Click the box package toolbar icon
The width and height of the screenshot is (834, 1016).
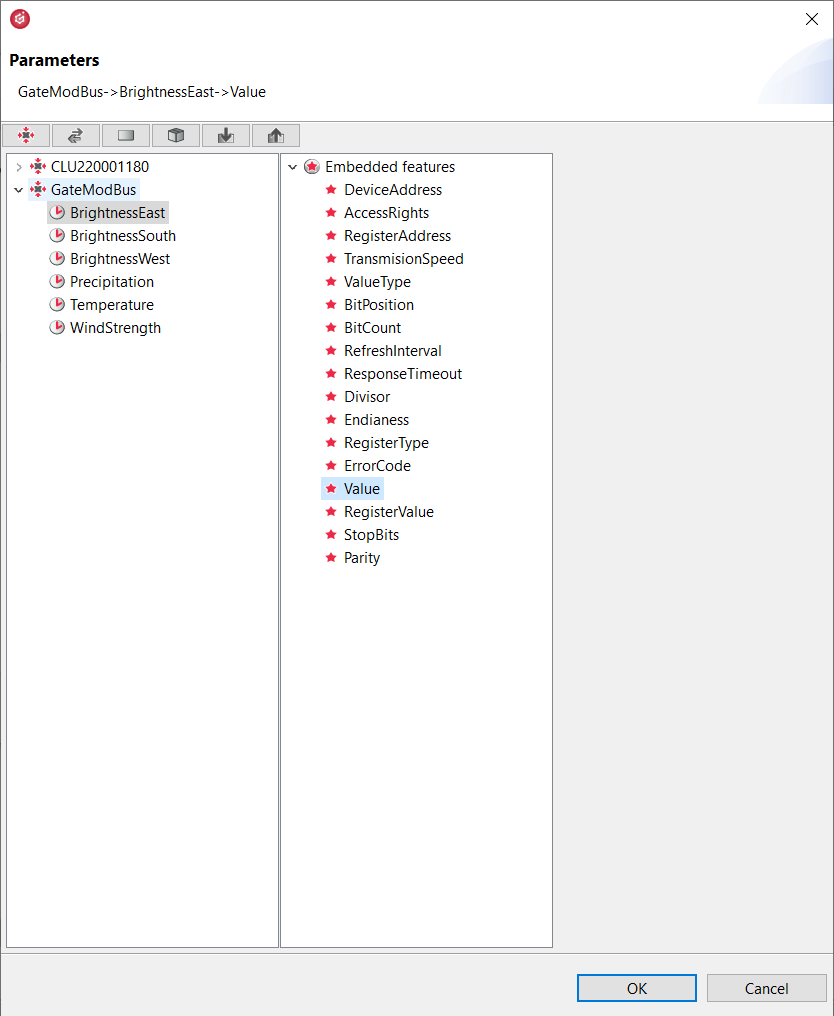click(x=176, y=135)
